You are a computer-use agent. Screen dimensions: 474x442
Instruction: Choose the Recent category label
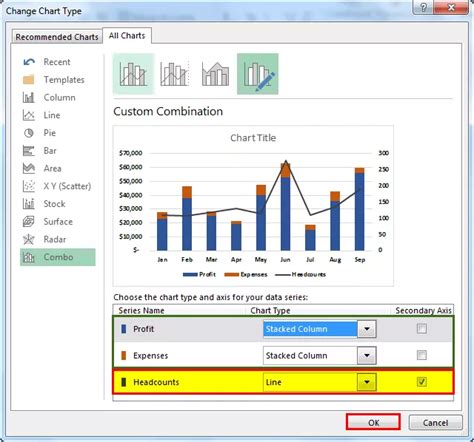pos(57,62)
